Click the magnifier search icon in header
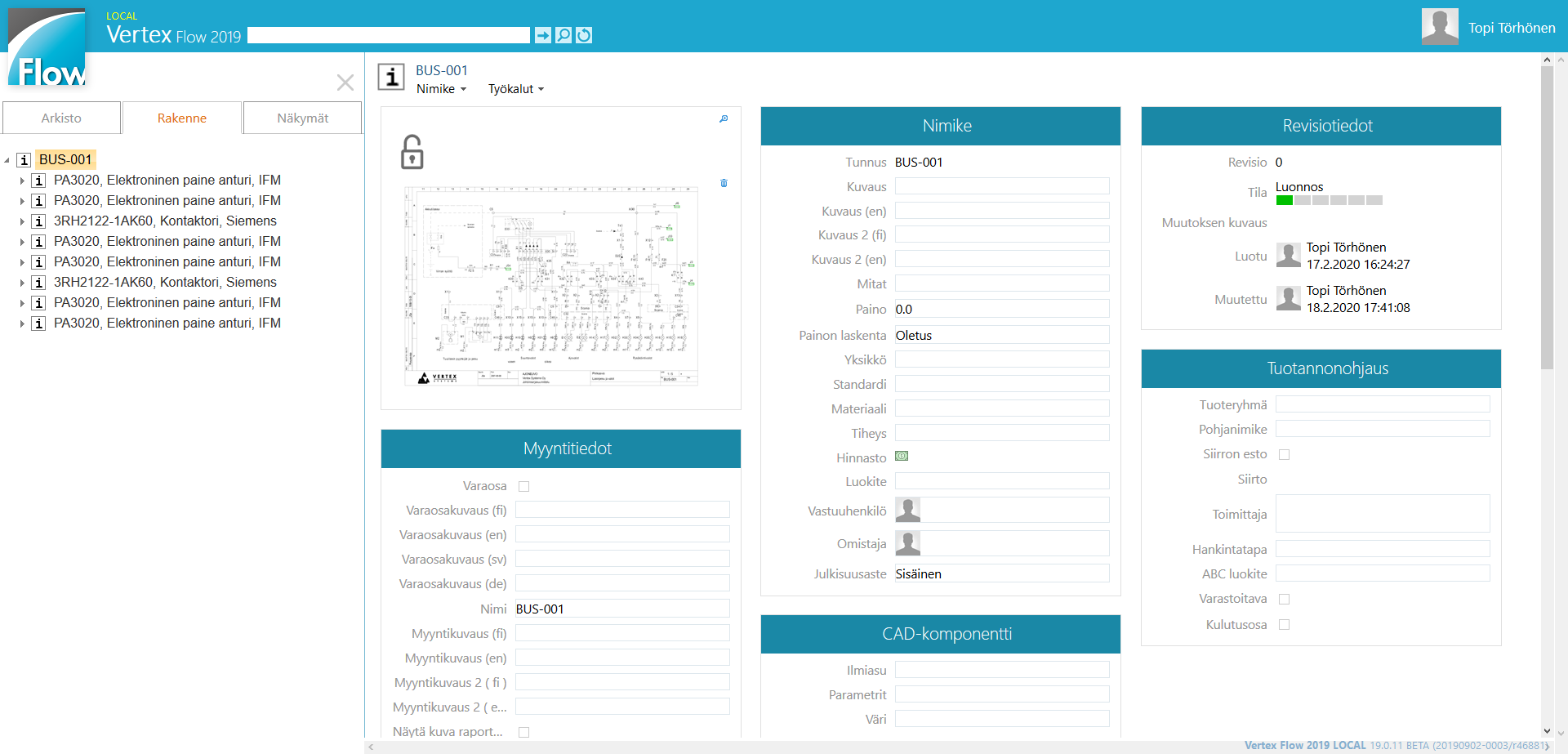This screenshot has width=1568, height=754. (x=563, y=35)
